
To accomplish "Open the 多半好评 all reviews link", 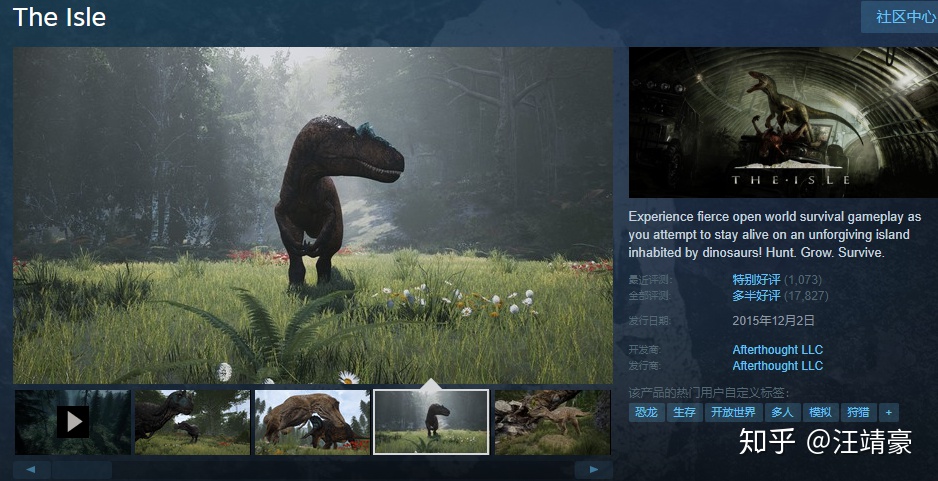I will click(756, 296).
